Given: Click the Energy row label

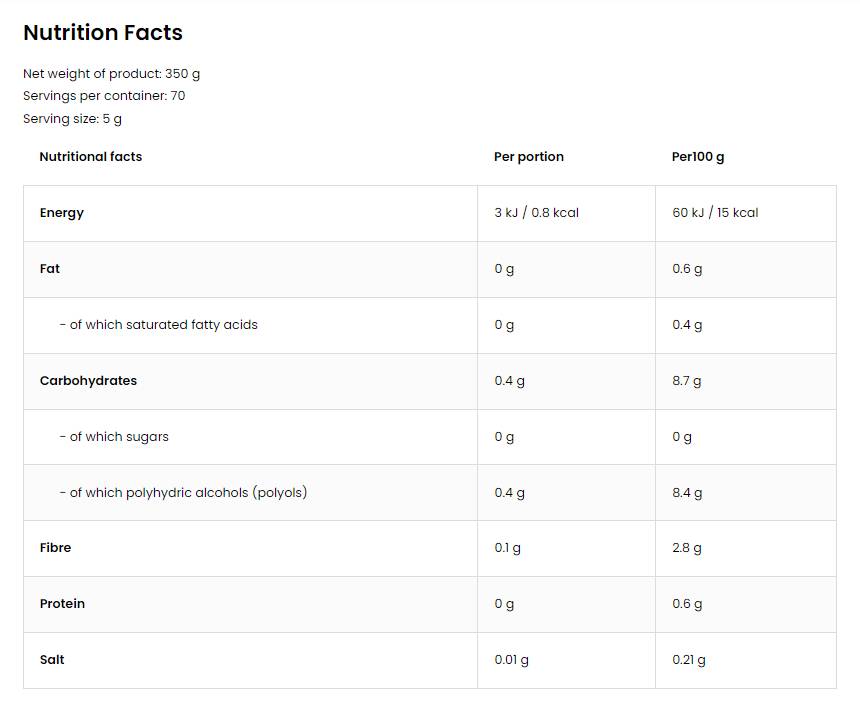Looking at the screenshot, I should pyautogui.click(x=62, y=213).
